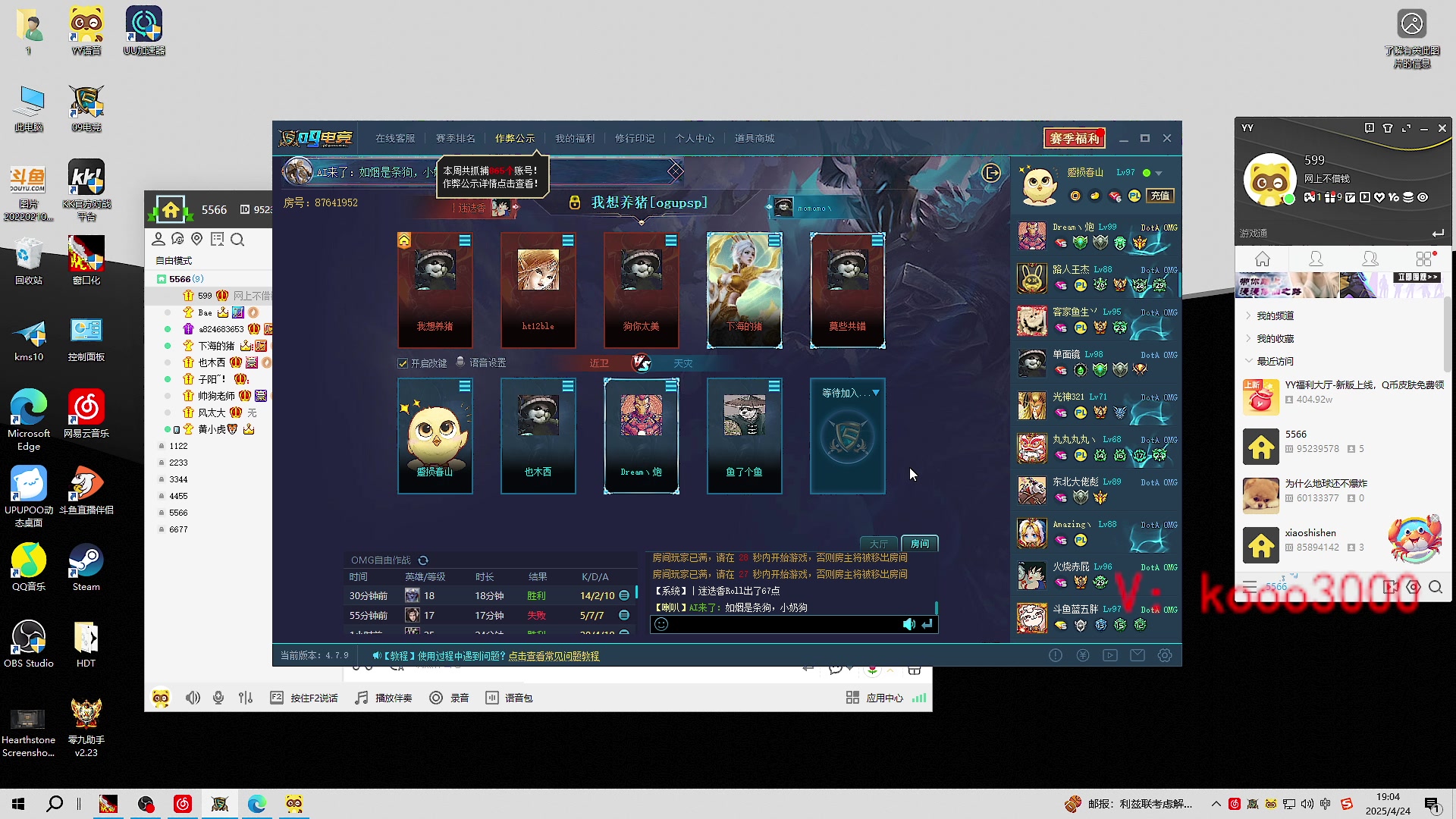Toggle 录音 recording in YY channel
The height and width of the screenshot is (819, 1456).
click(449, 698)
